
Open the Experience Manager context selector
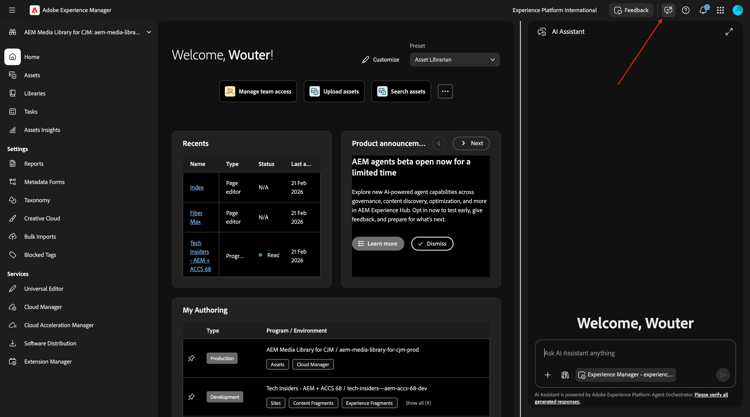point(626,375)
